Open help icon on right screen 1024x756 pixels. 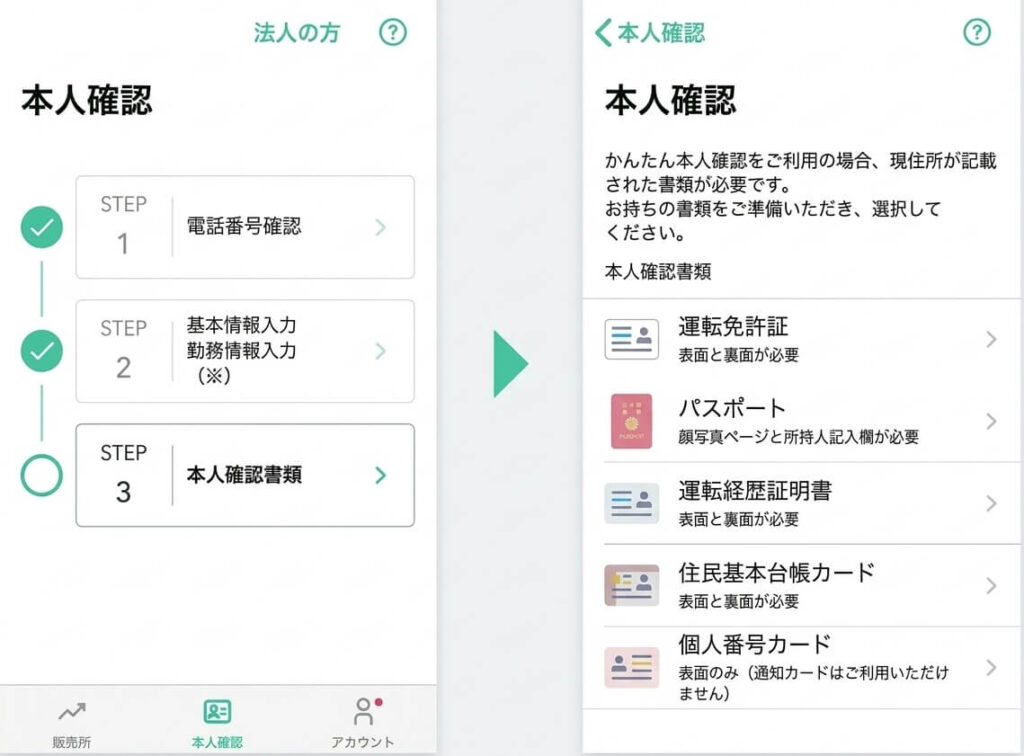pos(977,32)
